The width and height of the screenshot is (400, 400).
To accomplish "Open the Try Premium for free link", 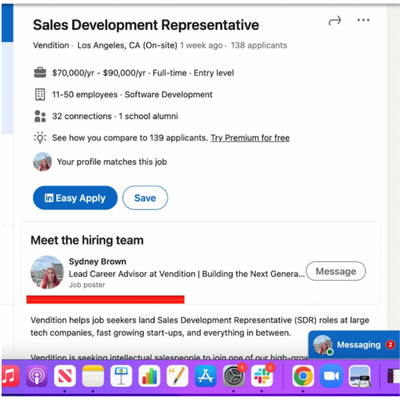I will pyautogui.click(x=250, y=138).
